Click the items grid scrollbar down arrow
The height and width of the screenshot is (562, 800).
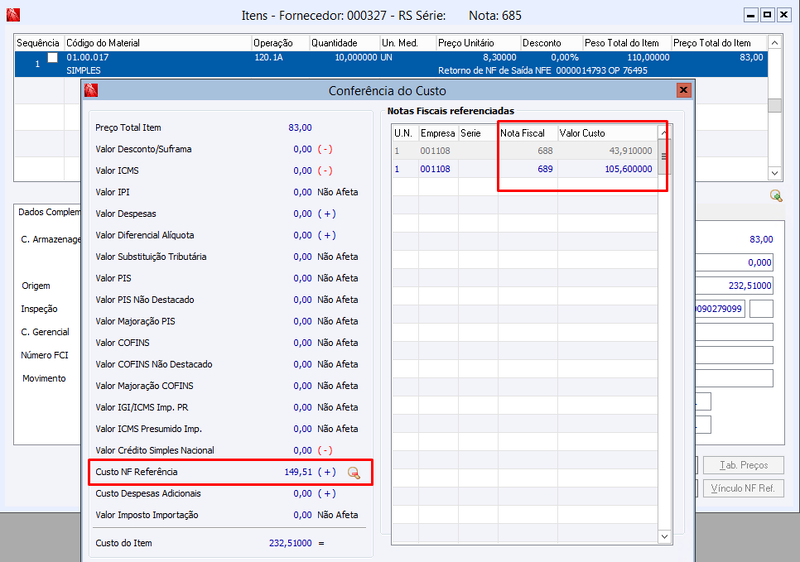774,173
